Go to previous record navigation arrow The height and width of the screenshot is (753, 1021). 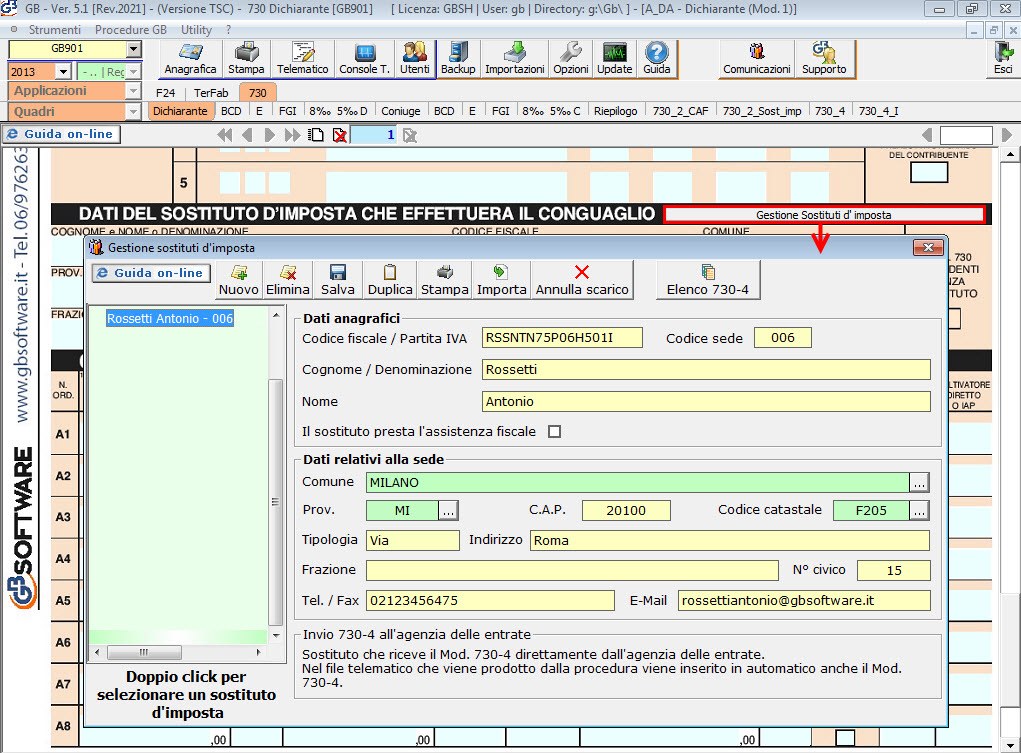click(x=247, y=135)
